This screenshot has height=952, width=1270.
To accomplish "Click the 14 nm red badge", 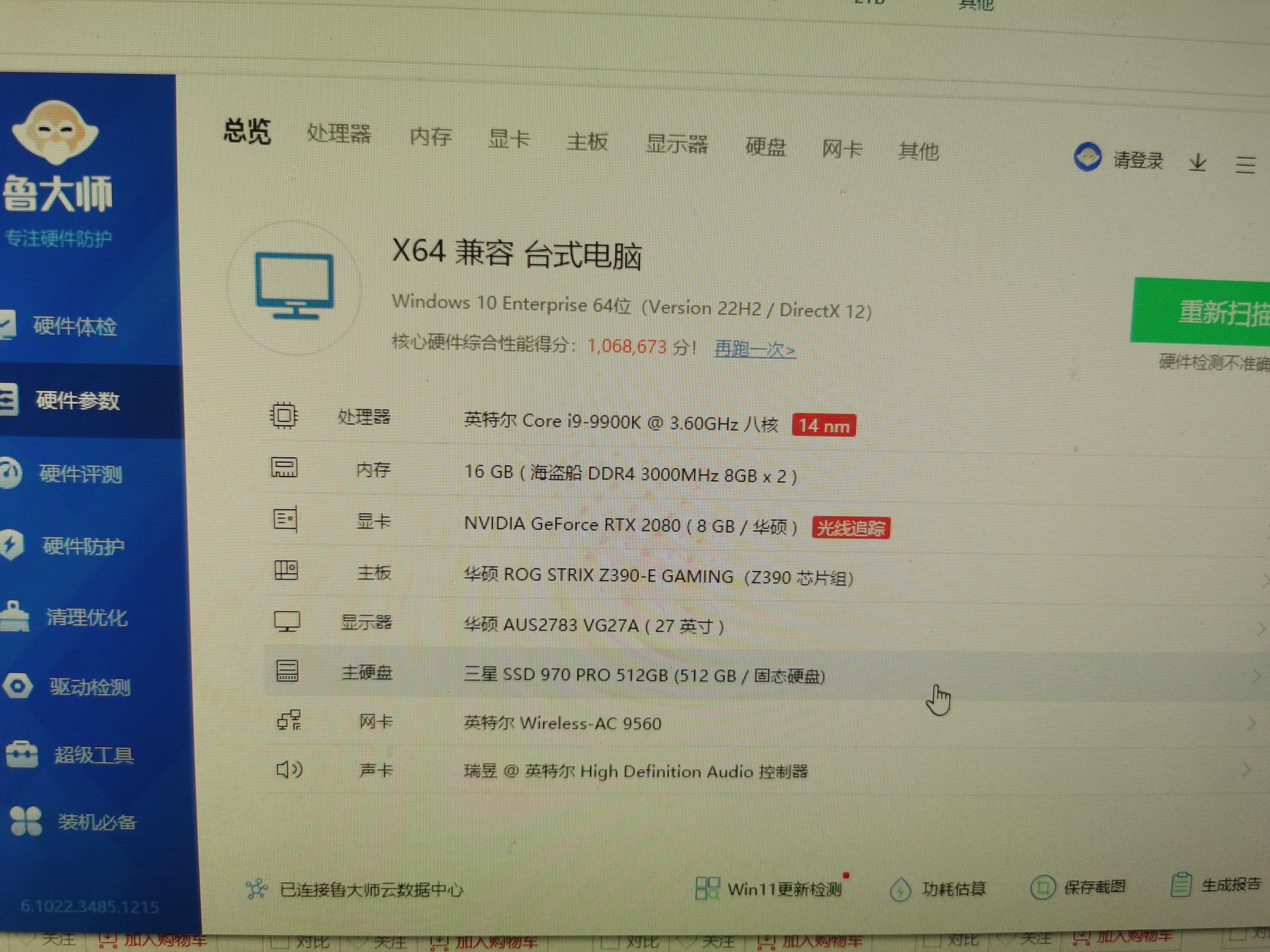I will coord(824,425).
